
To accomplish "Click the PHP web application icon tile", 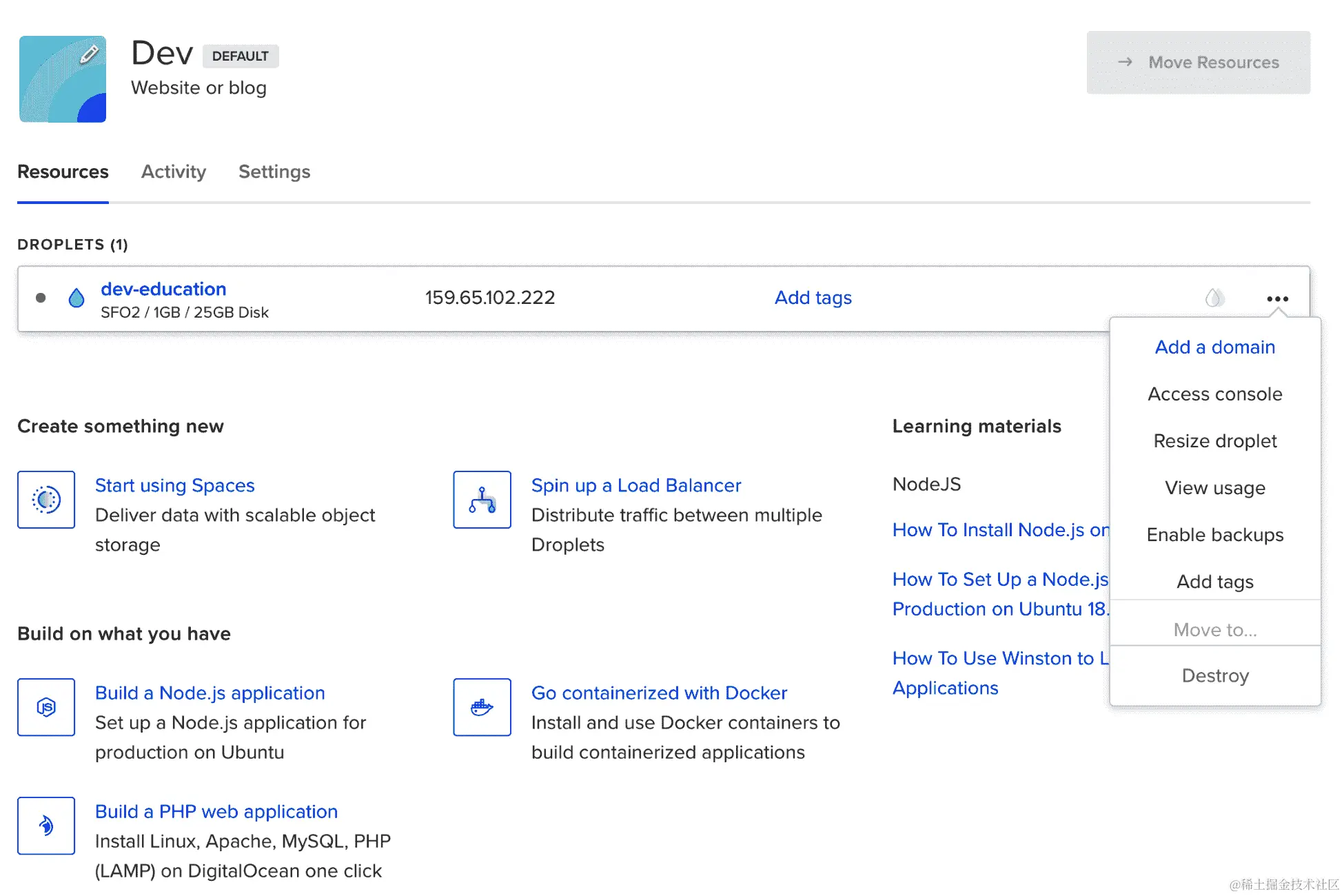I will 46,826.
